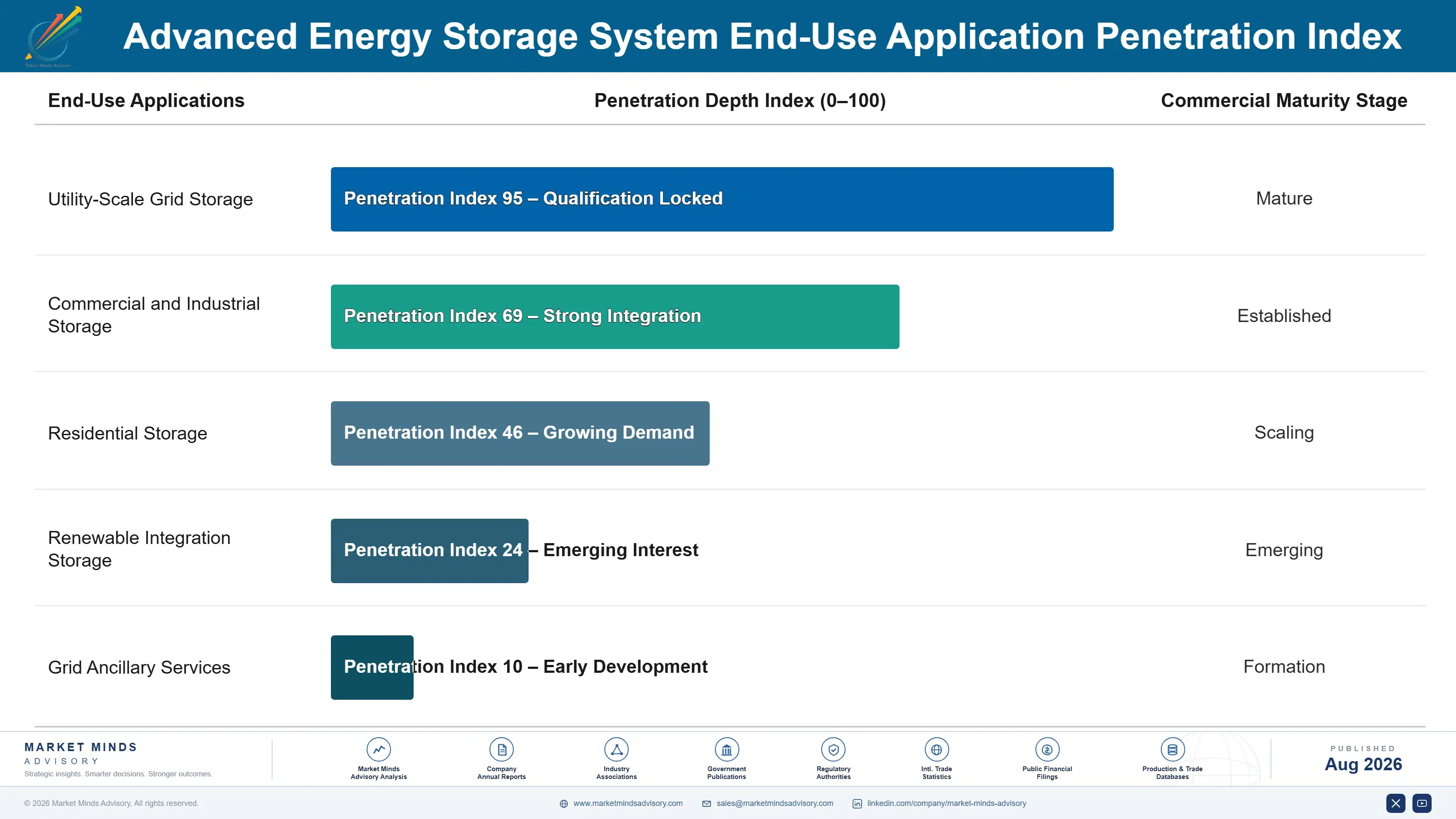Click the Industry Associations network icon
The width and height of the screenshot is (1456, 819).
pos(616,749)
